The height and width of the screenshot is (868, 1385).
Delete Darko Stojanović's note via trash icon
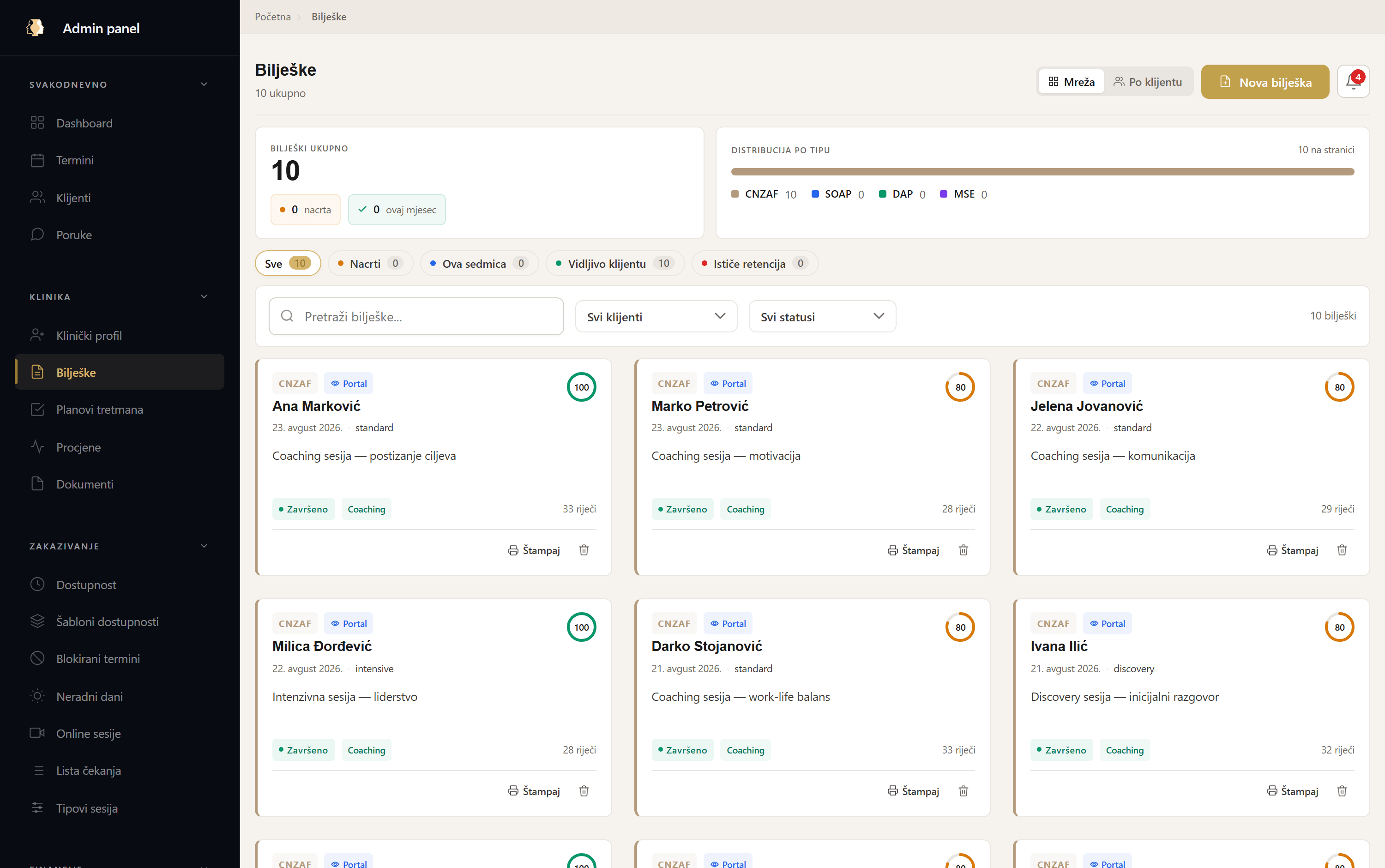pyautogui.click(x=963, y=791)
